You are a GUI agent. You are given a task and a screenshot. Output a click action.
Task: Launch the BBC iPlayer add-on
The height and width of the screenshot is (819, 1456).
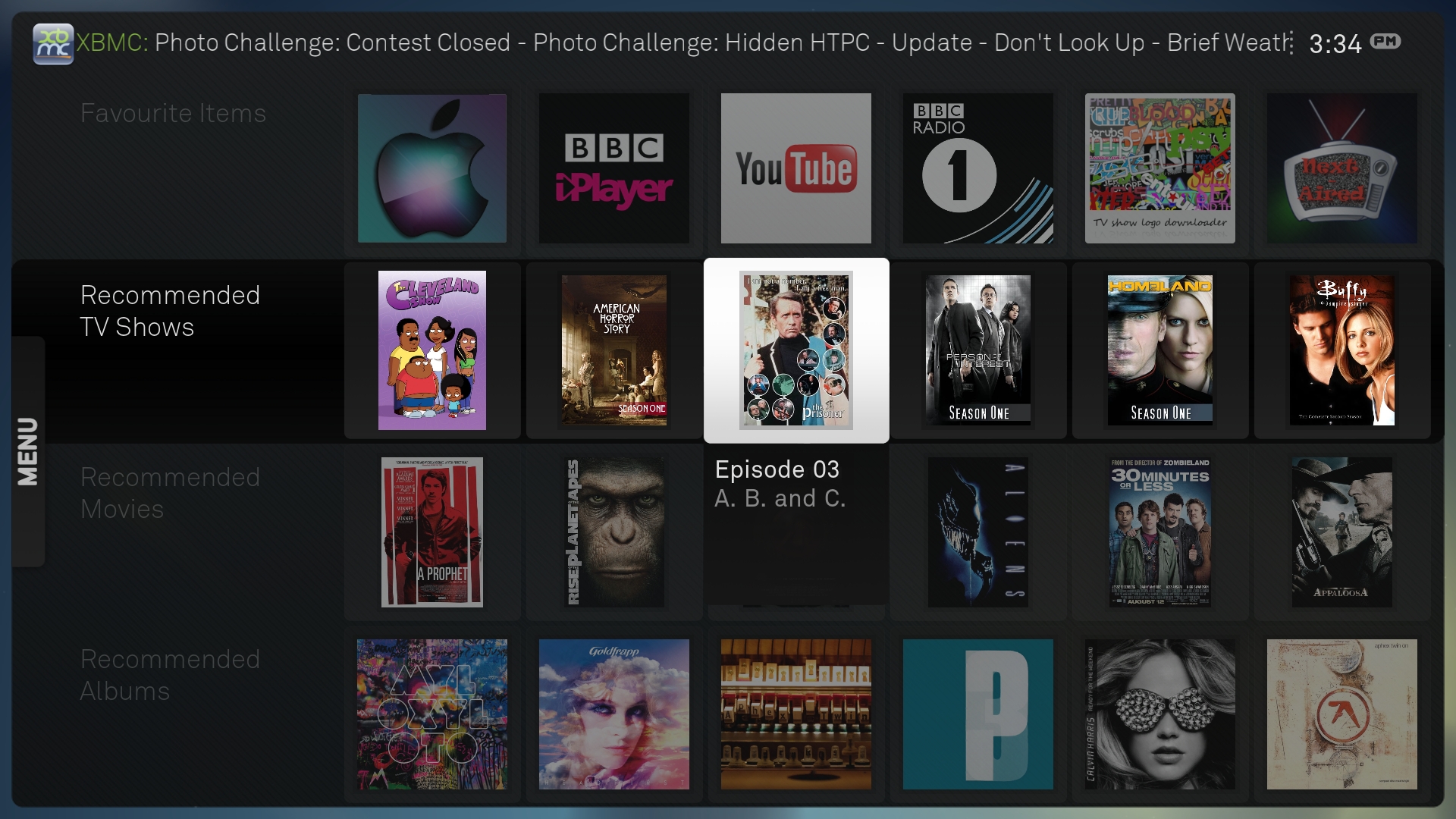(x=613, y=168)
